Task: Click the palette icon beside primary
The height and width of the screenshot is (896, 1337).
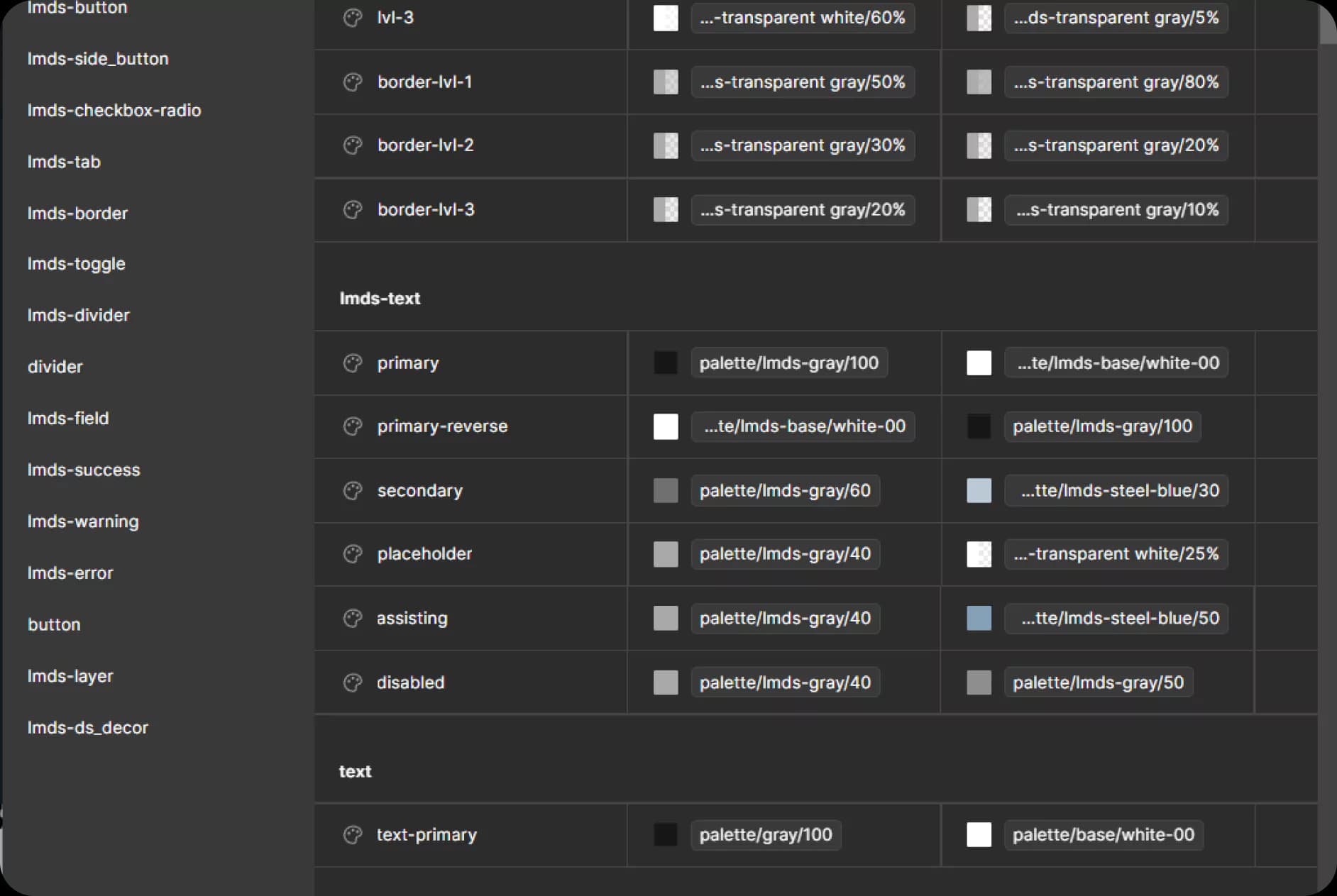Action: [353, 363]
